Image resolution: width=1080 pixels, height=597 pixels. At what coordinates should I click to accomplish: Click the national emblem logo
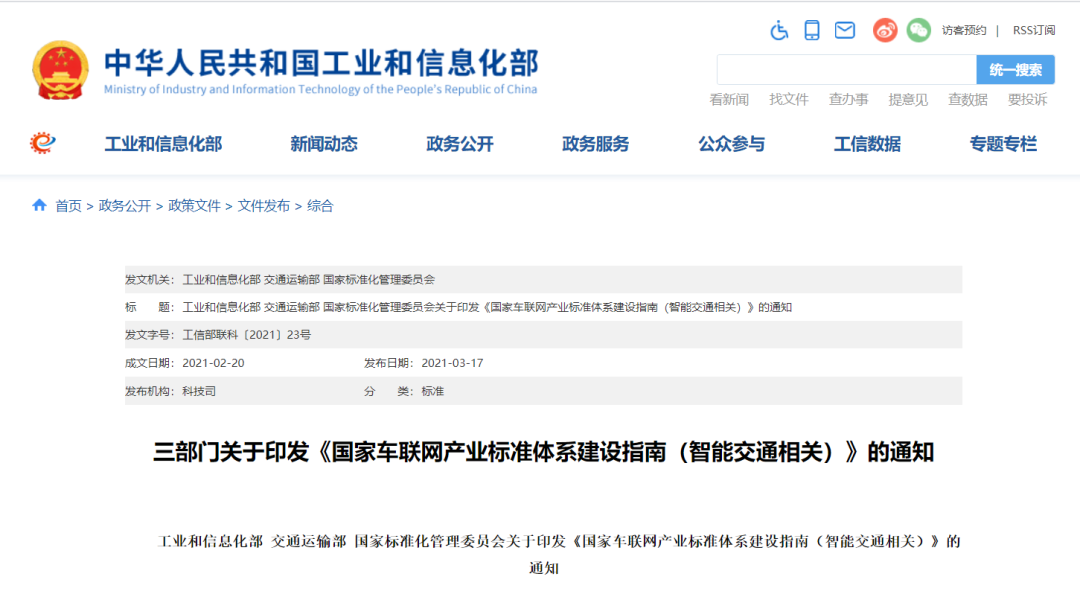coord(60,69)
